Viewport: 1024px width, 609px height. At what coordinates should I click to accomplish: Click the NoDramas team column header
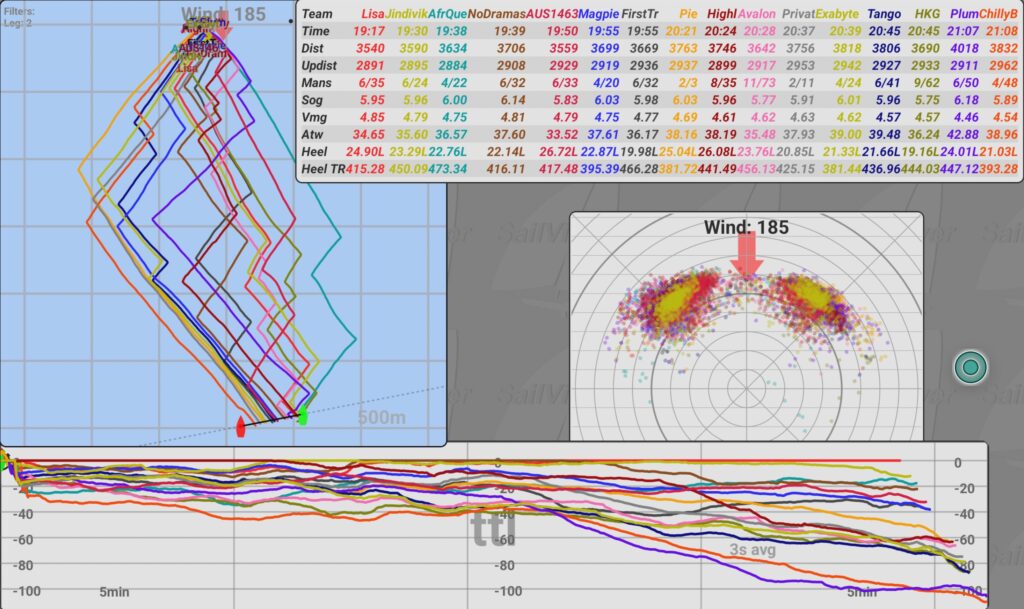click(x=496, y=14)
